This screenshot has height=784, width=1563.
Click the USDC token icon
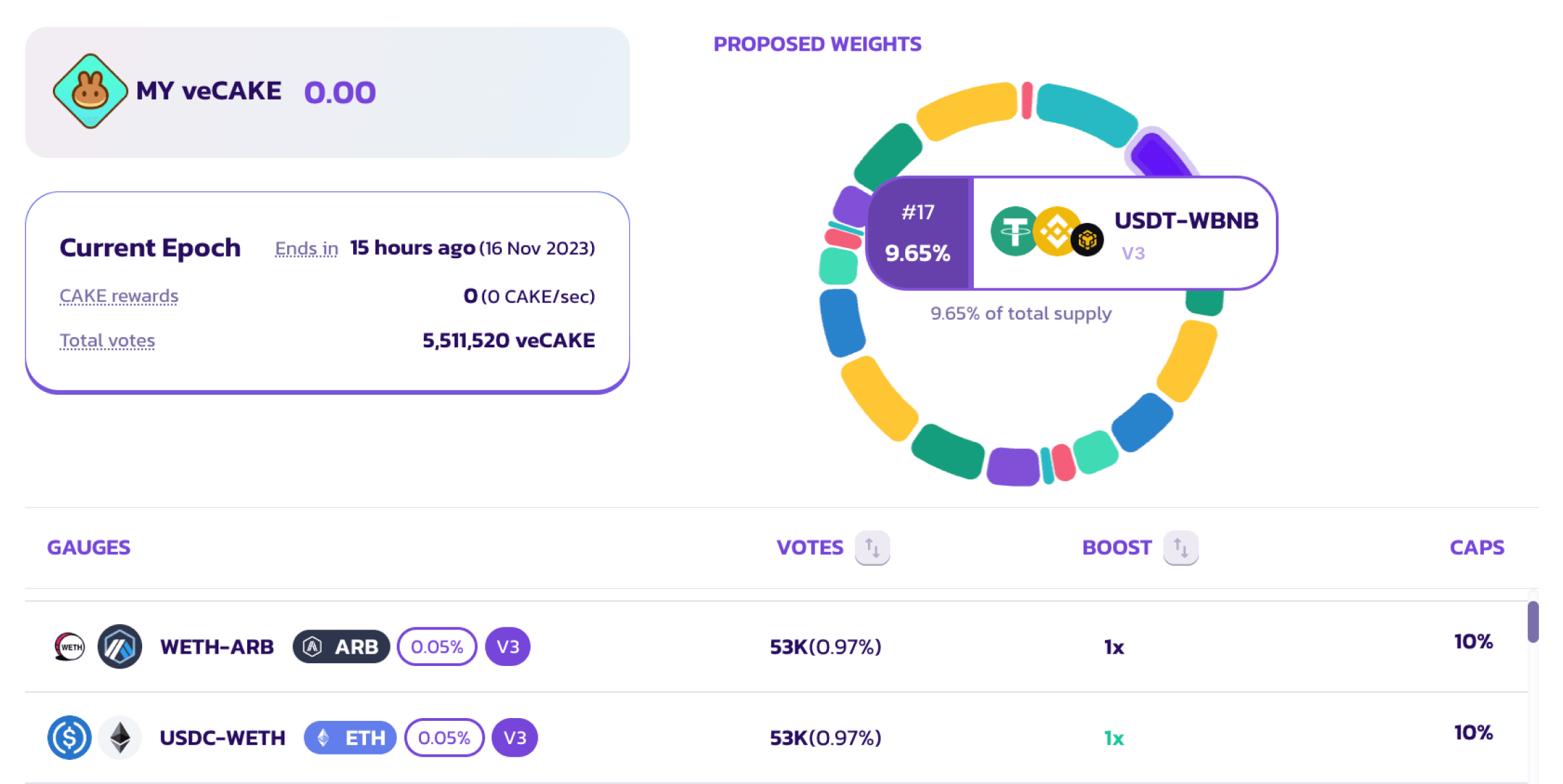click(69, 737)
